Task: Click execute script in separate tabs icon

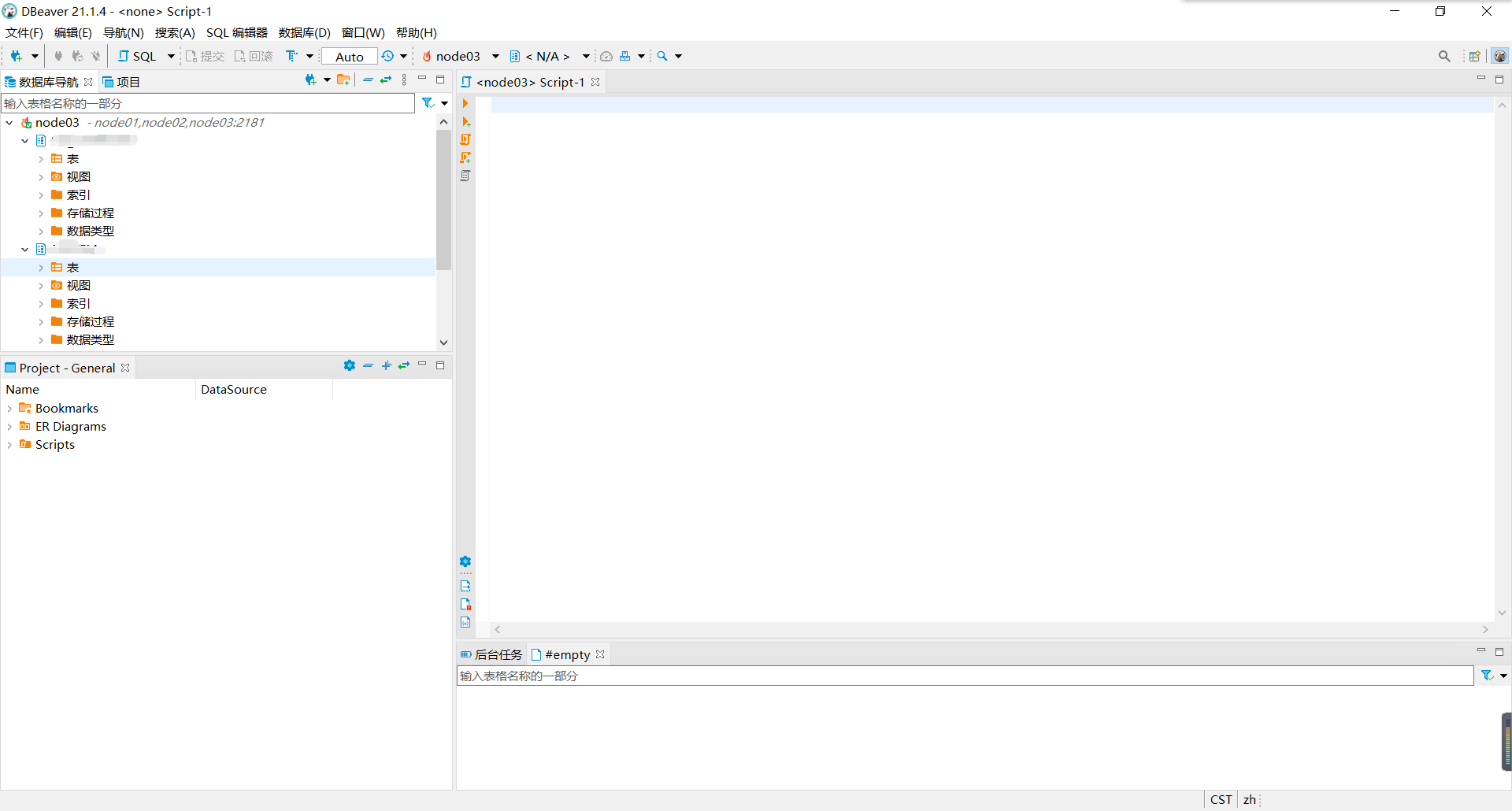Action: [x=465, y=157]
